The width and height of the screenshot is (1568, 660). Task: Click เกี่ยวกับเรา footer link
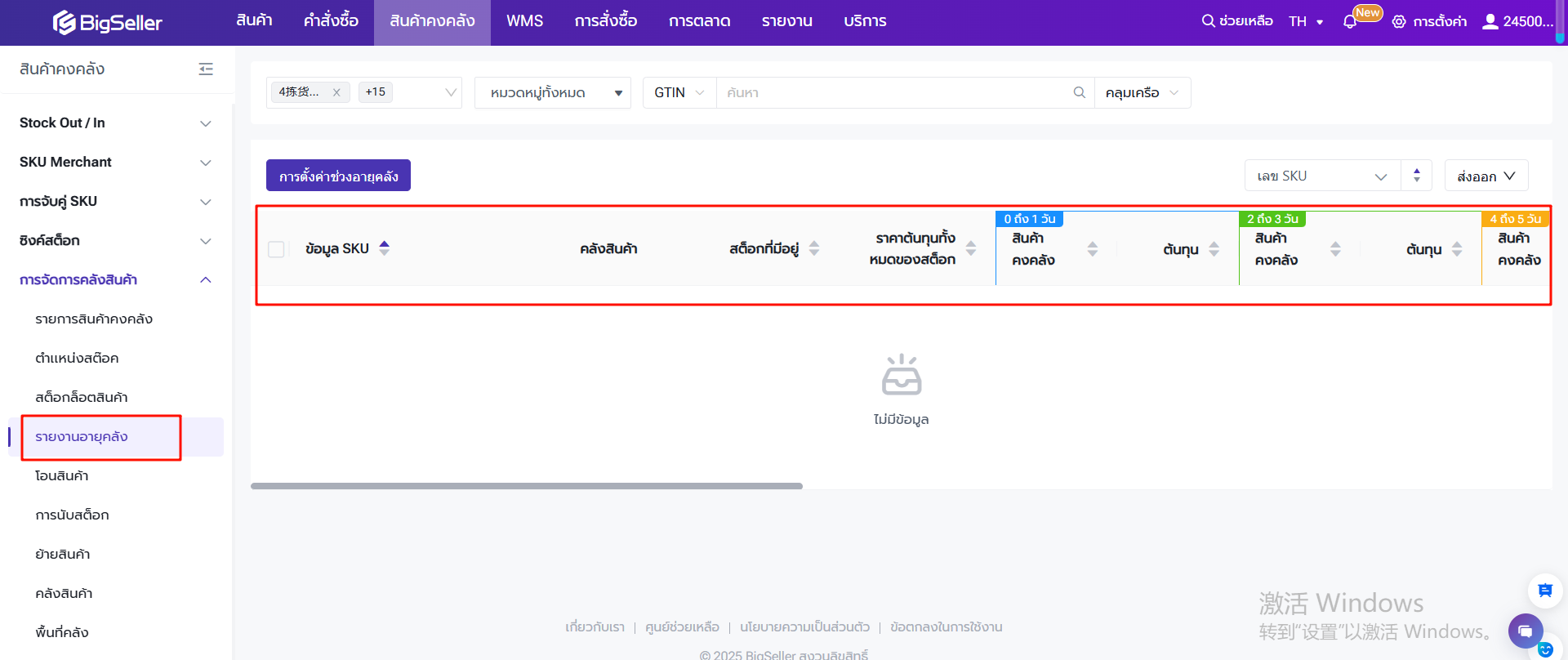595,627
